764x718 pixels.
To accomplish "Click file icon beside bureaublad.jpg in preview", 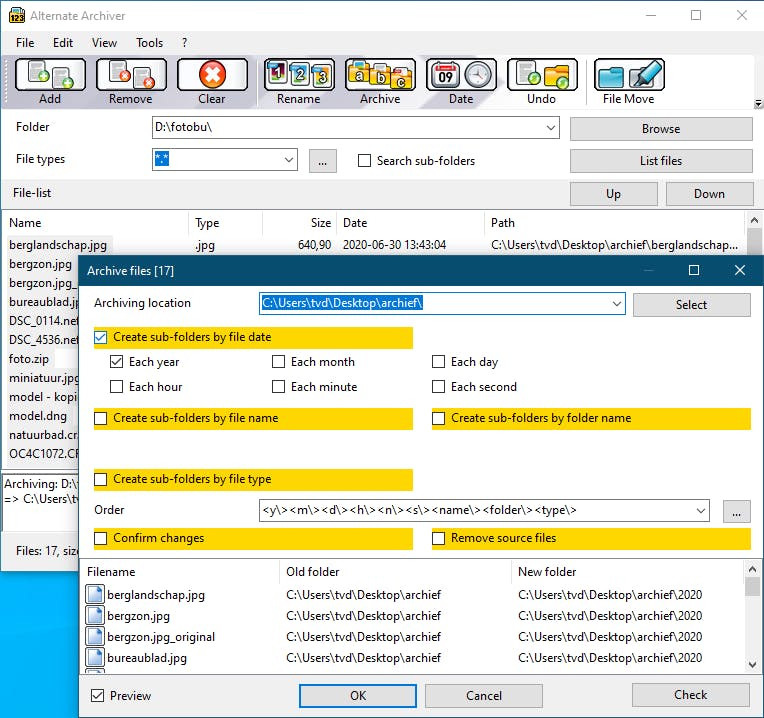I will pos(95,657).
